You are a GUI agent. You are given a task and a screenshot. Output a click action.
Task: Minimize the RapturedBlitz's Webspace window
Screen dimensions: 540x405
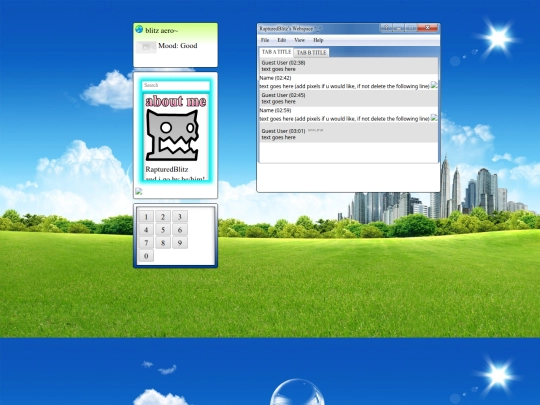(x=398, y=28)
